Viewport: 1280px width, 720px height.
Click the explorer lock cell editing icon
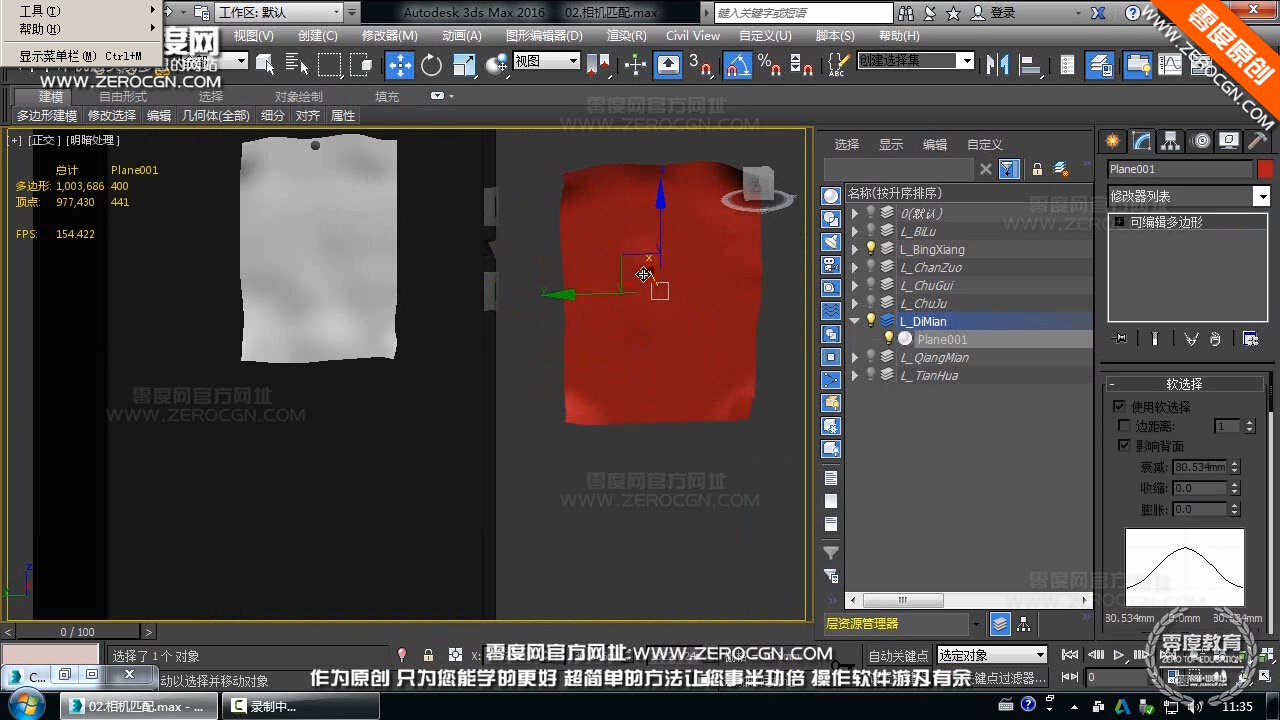1037,169
